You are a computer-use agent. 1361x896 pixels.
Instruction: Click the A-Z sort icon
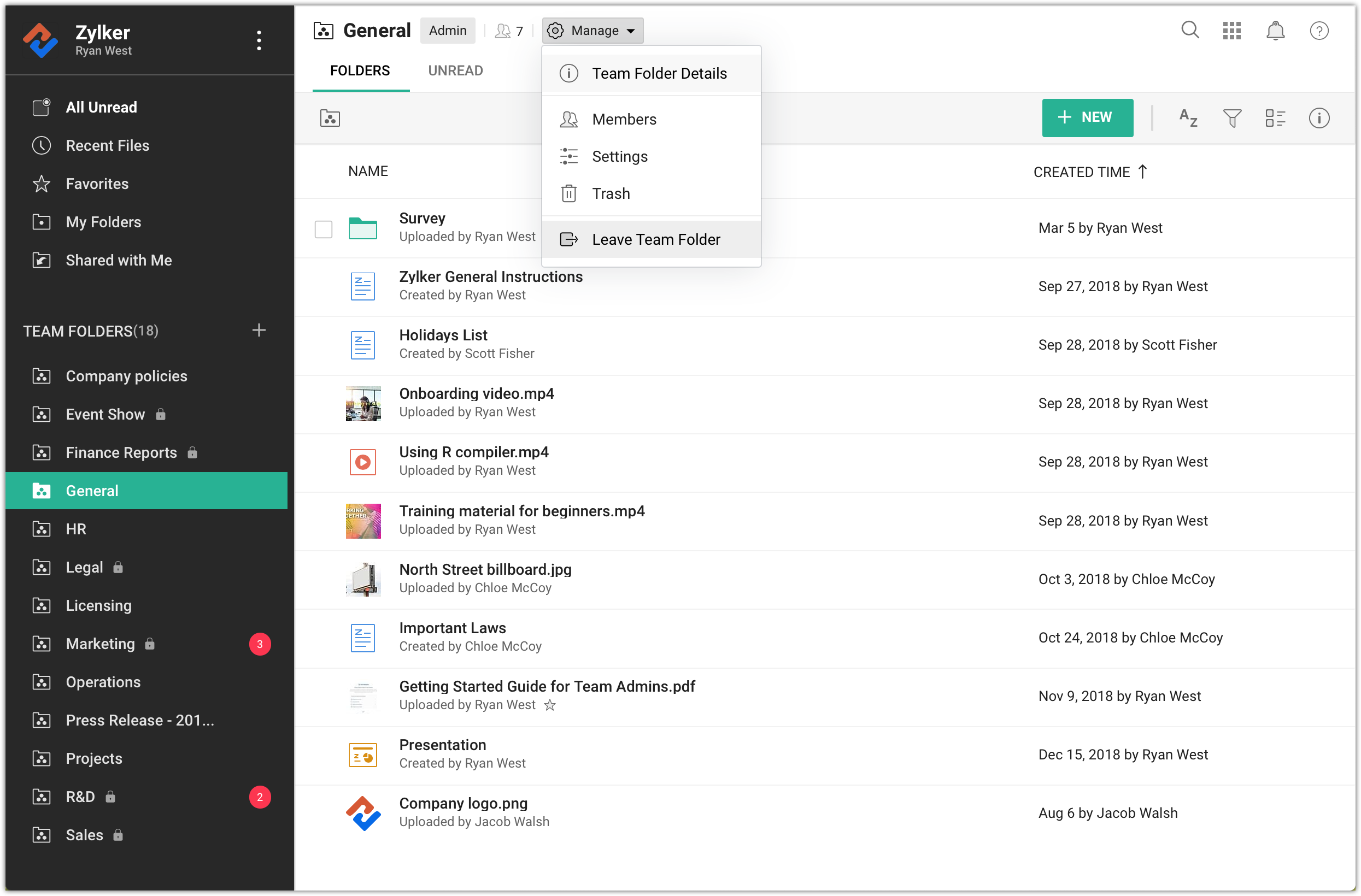click(1188, 119)
